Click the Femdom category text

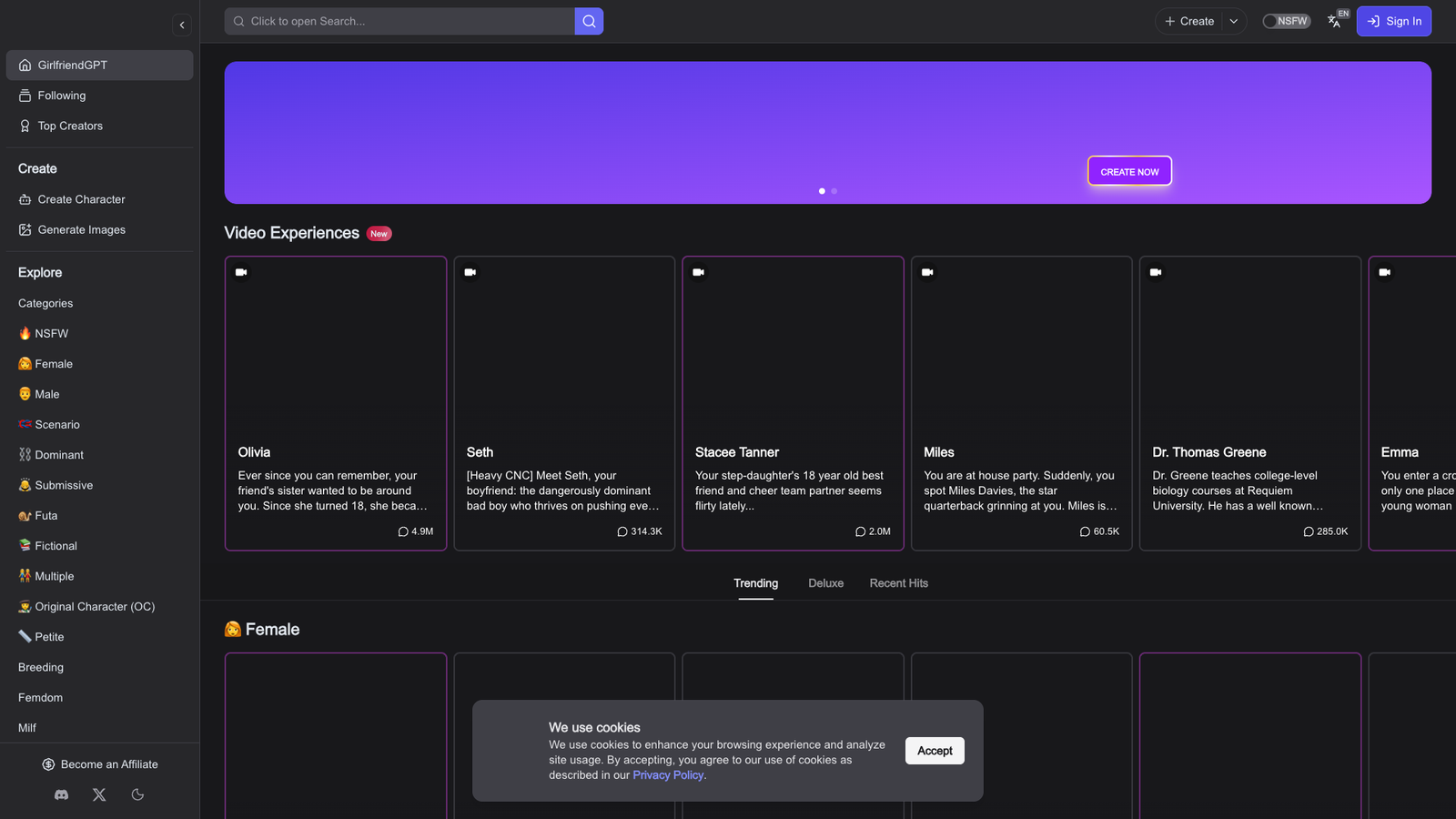coord(41,698)
